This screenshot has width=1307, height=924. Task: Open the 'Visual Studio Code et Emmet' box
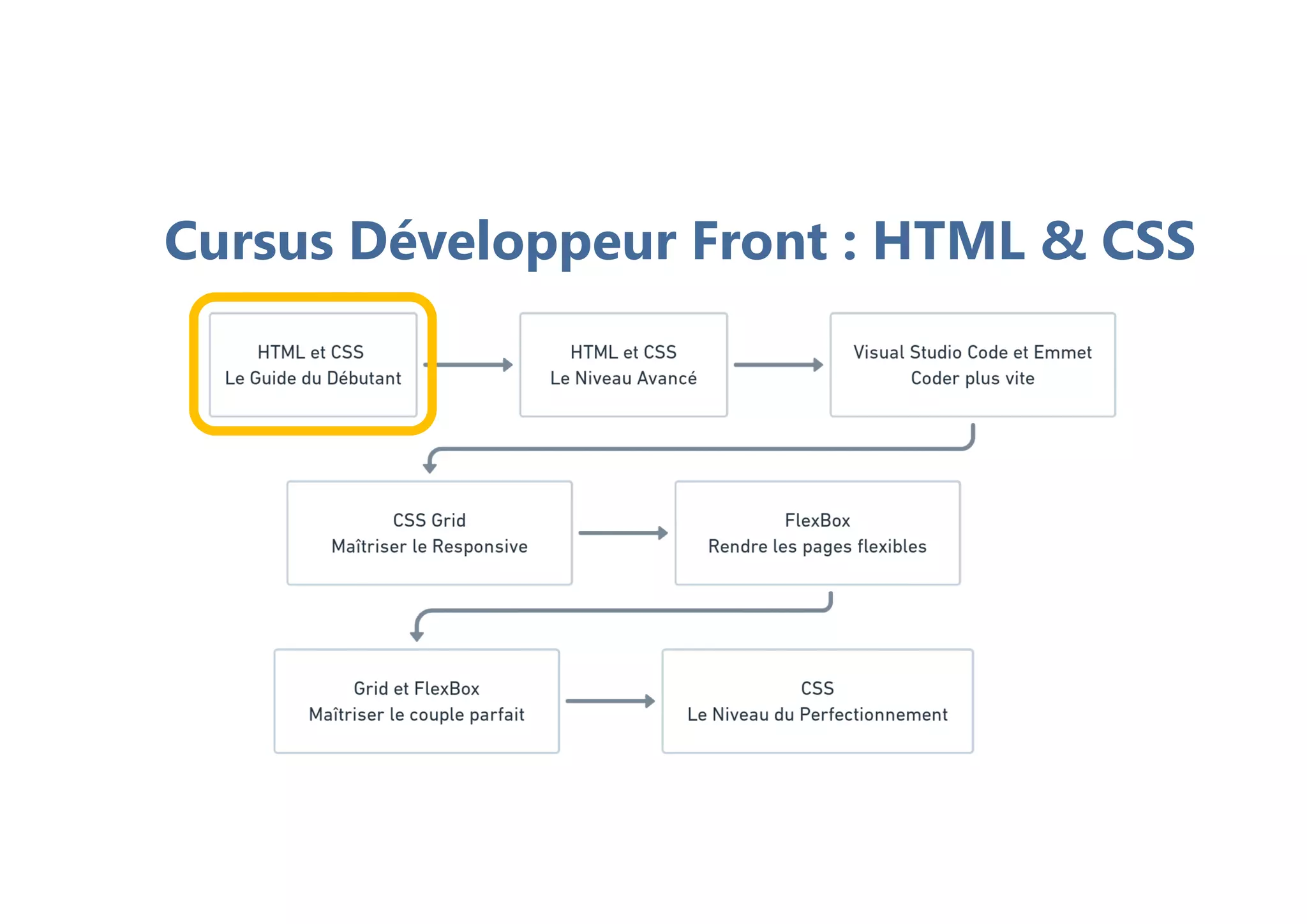pos(972,365)
